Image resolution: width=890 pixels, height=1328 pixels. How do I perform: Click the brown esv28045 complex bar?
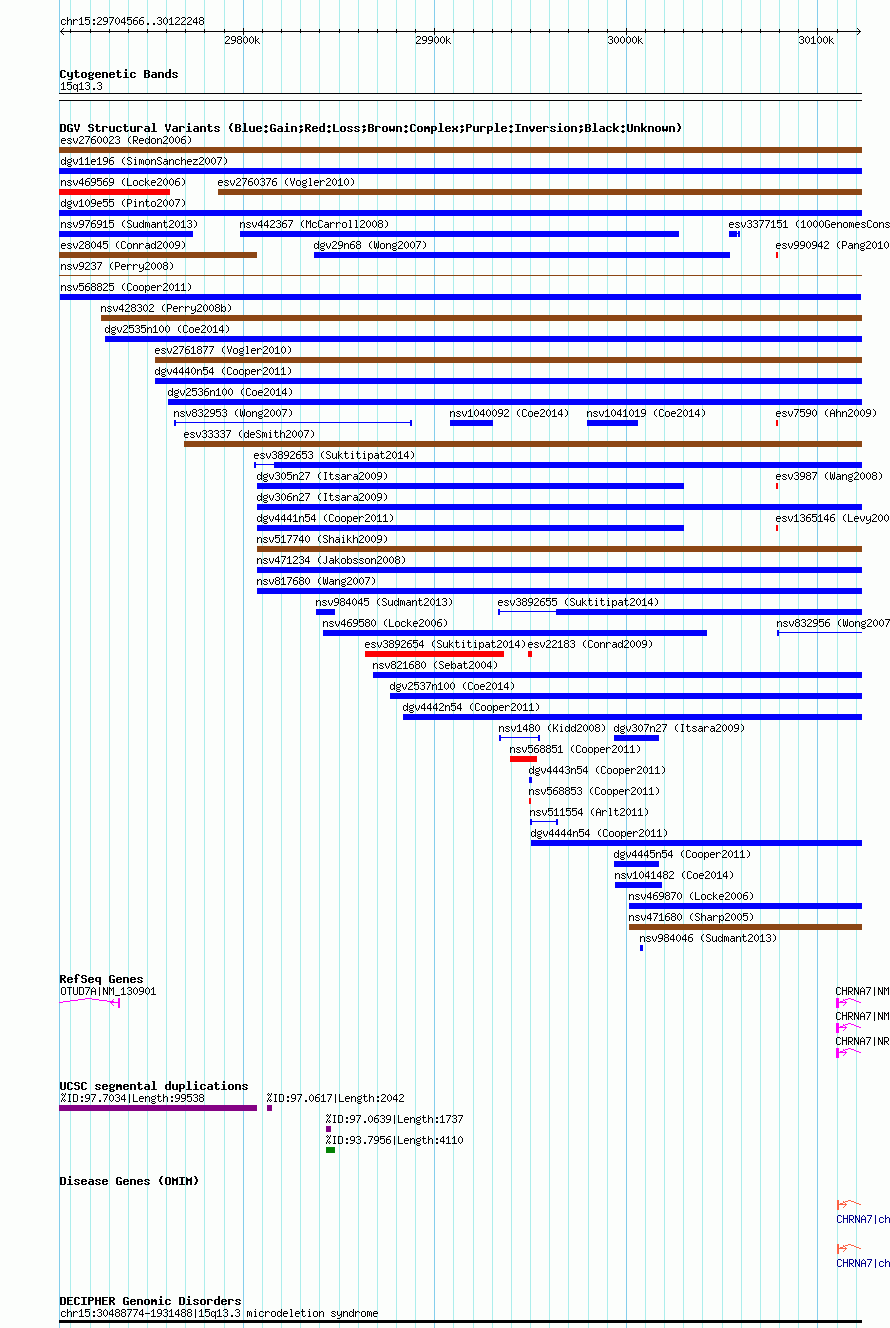(158, 255)
